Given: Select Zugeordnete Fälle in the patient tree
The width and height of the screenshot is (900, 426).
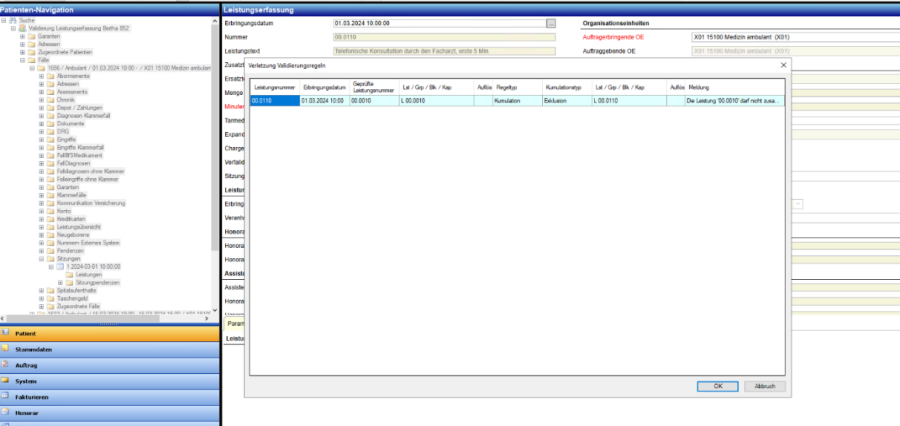Looking at the screenshot, I should [x=78, y=307].
